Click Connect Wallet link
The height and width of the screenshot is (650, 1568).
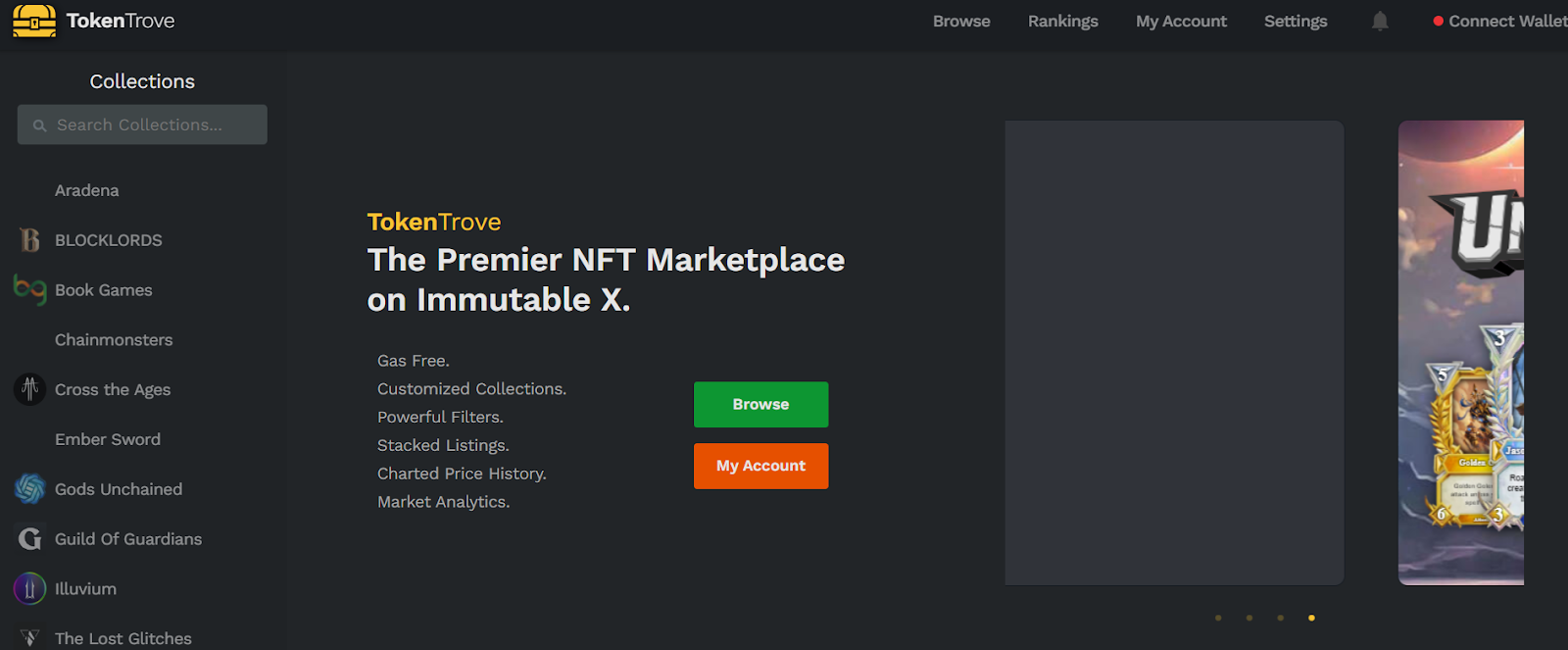tap(1505, 21)
